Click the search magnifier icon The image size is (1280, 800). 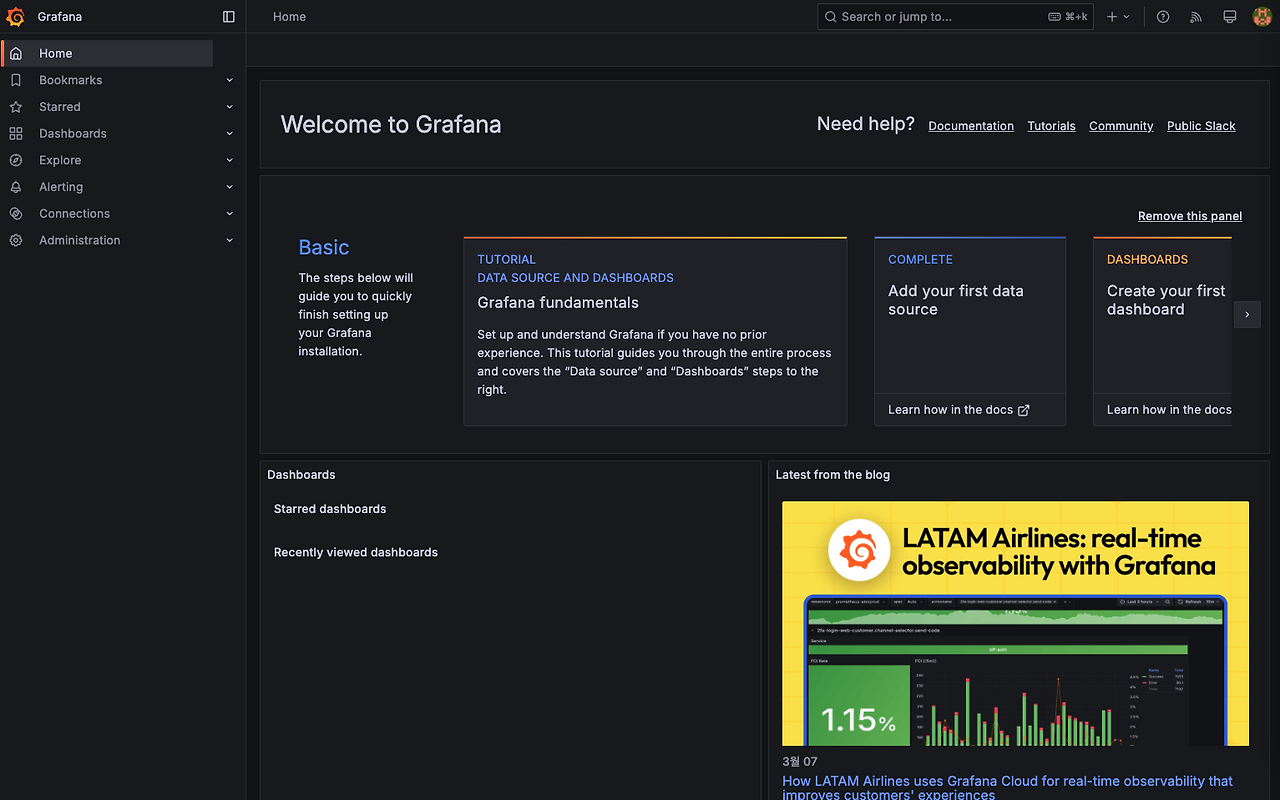coord(831,17)
